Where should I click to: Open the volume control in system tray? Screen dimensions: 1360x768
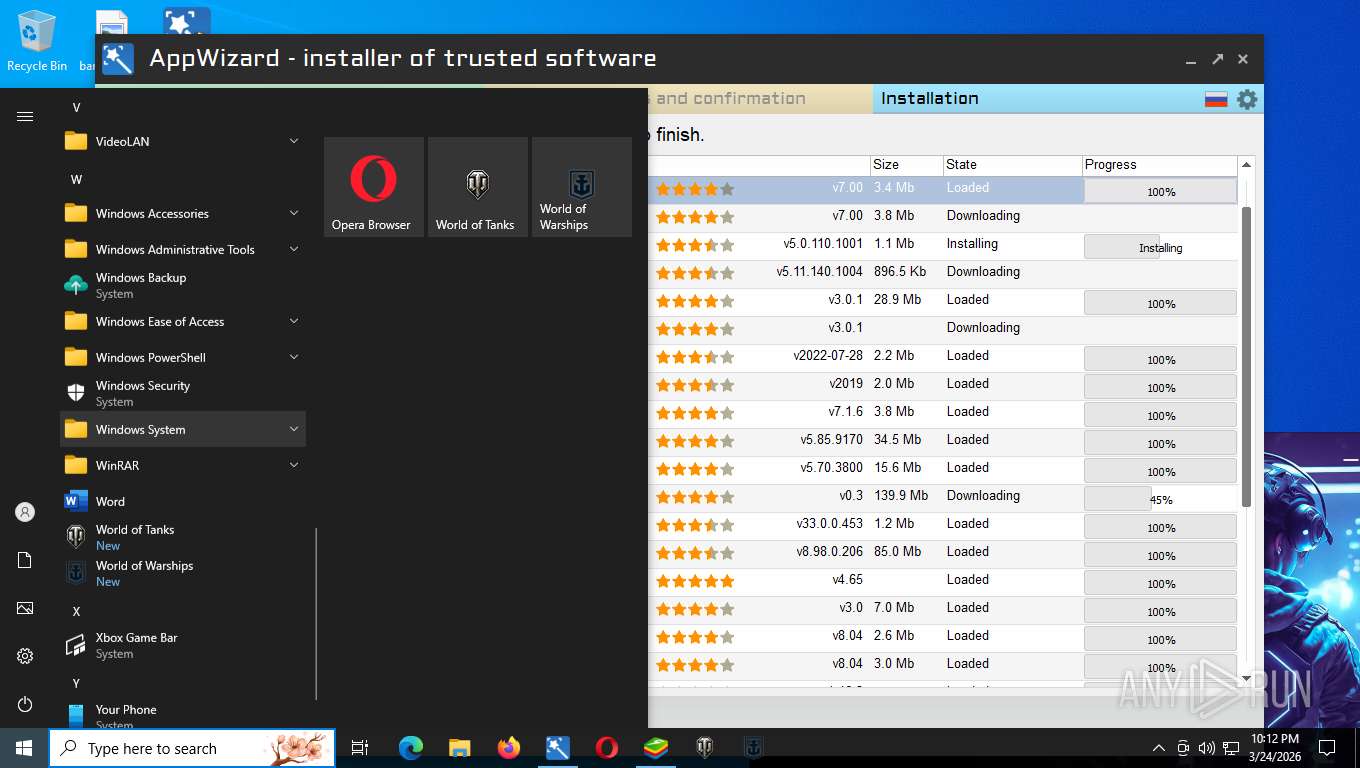[x=1206, y=748]
